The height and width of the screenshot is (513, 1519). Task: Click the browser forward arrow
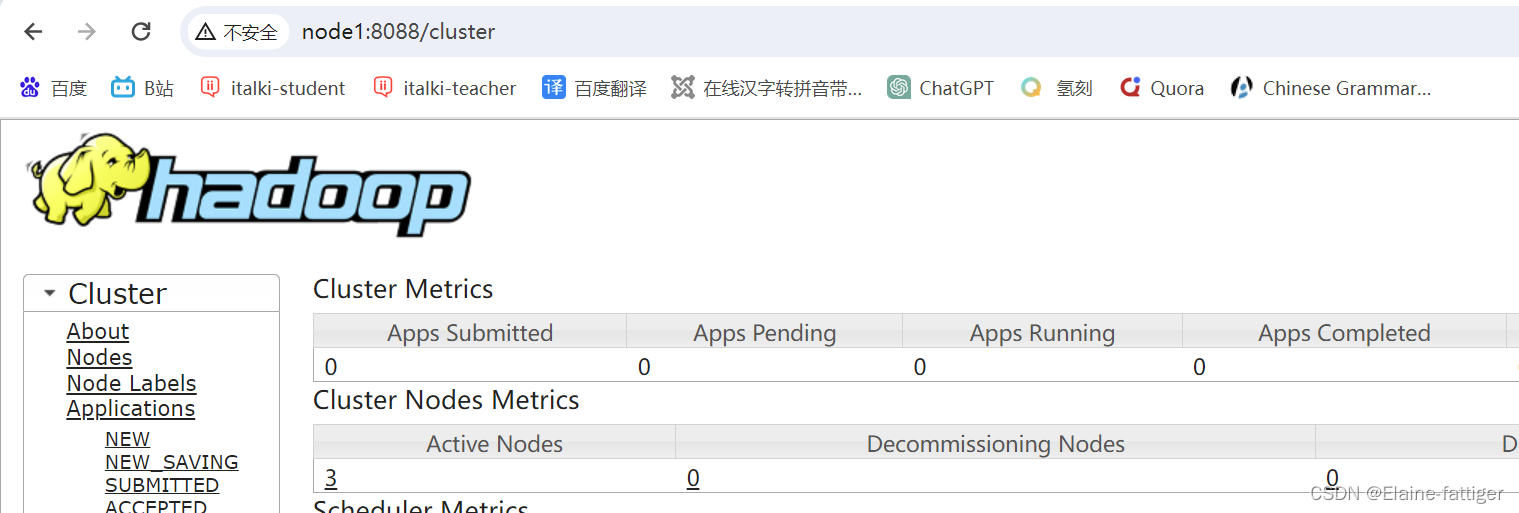tap(87, 32)
